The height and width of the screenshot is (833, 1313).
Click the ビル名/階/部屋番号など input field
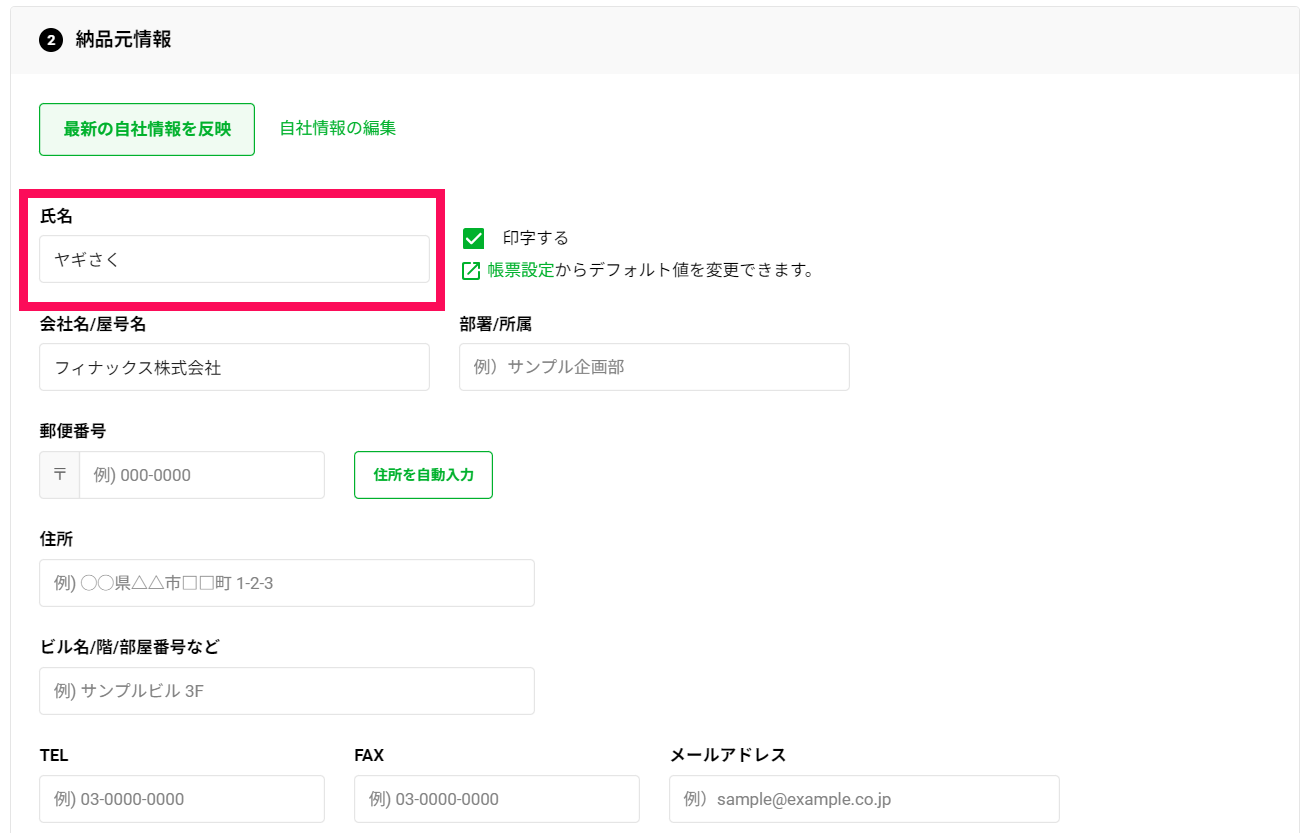(x=287, y=691)
